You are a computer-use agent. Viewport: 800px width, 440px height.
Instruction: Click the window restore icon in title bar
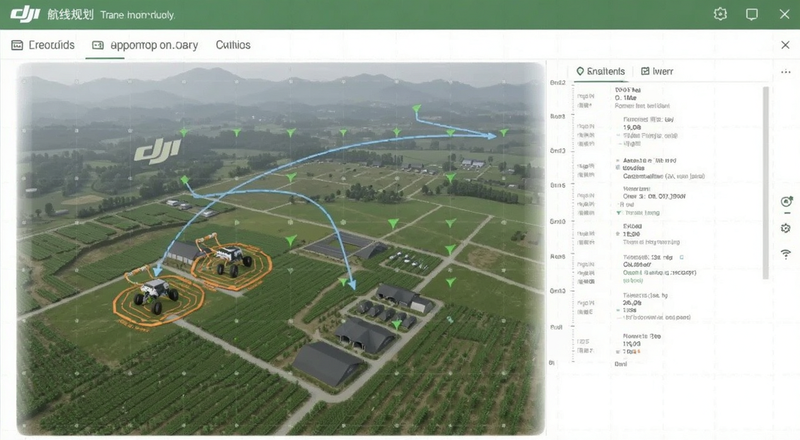[x=752, y=14]
